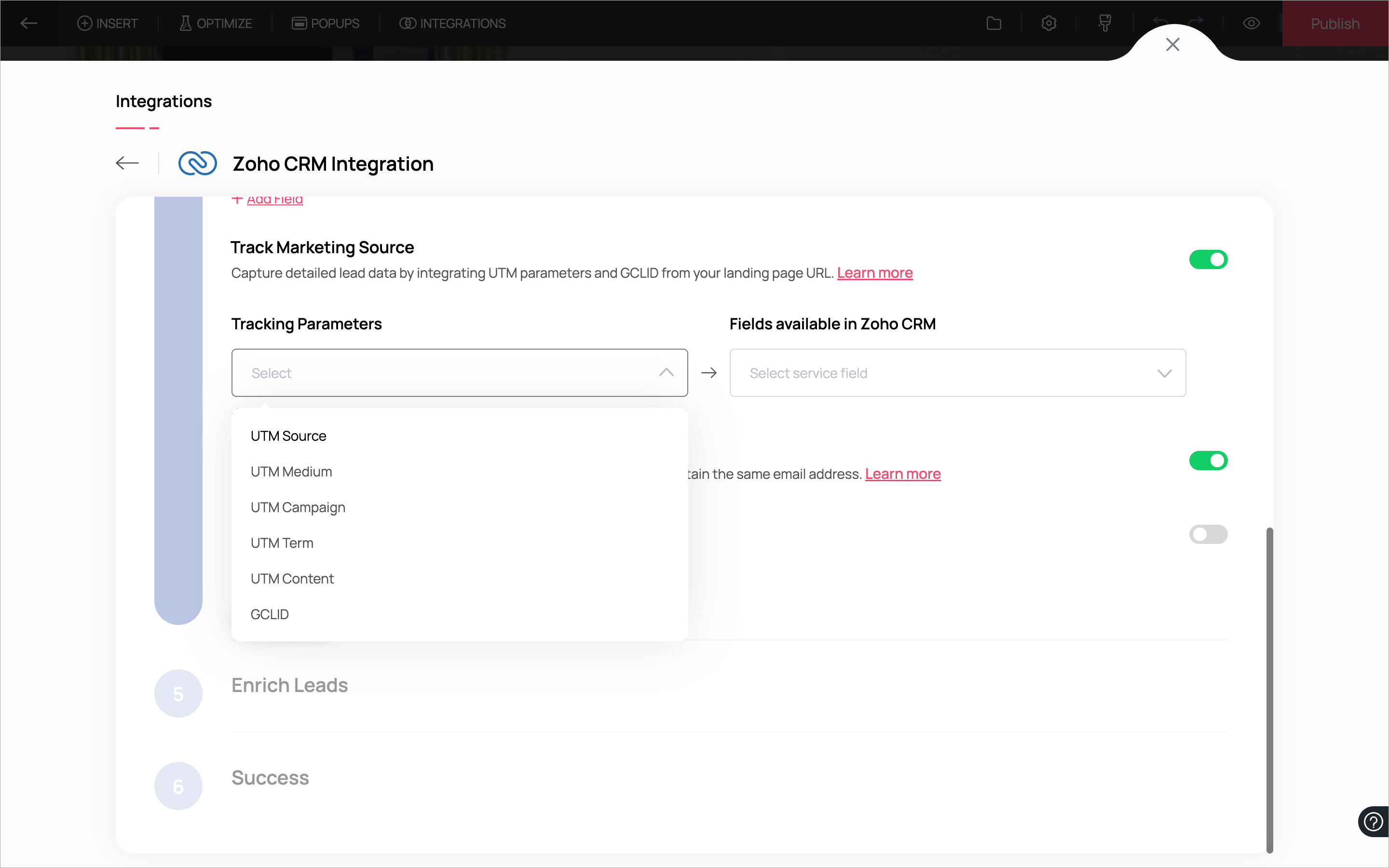The width and height of the screenshot is (1389, 868).
Task: Close the Integrations panel with X
Action: 1172,45
